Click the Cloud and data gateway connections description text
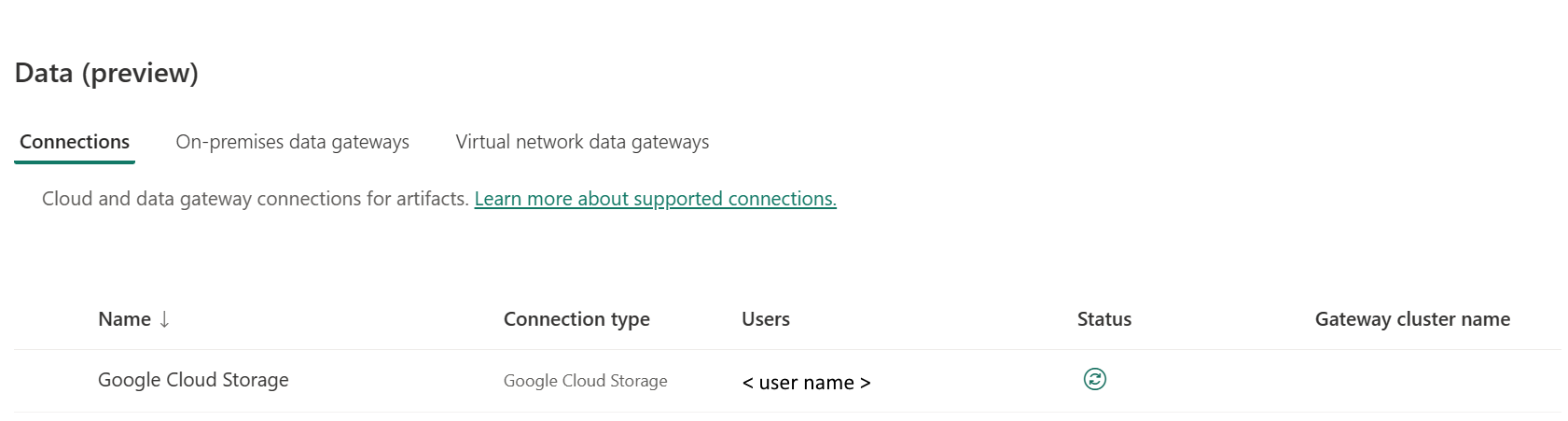 coord(255,199)
